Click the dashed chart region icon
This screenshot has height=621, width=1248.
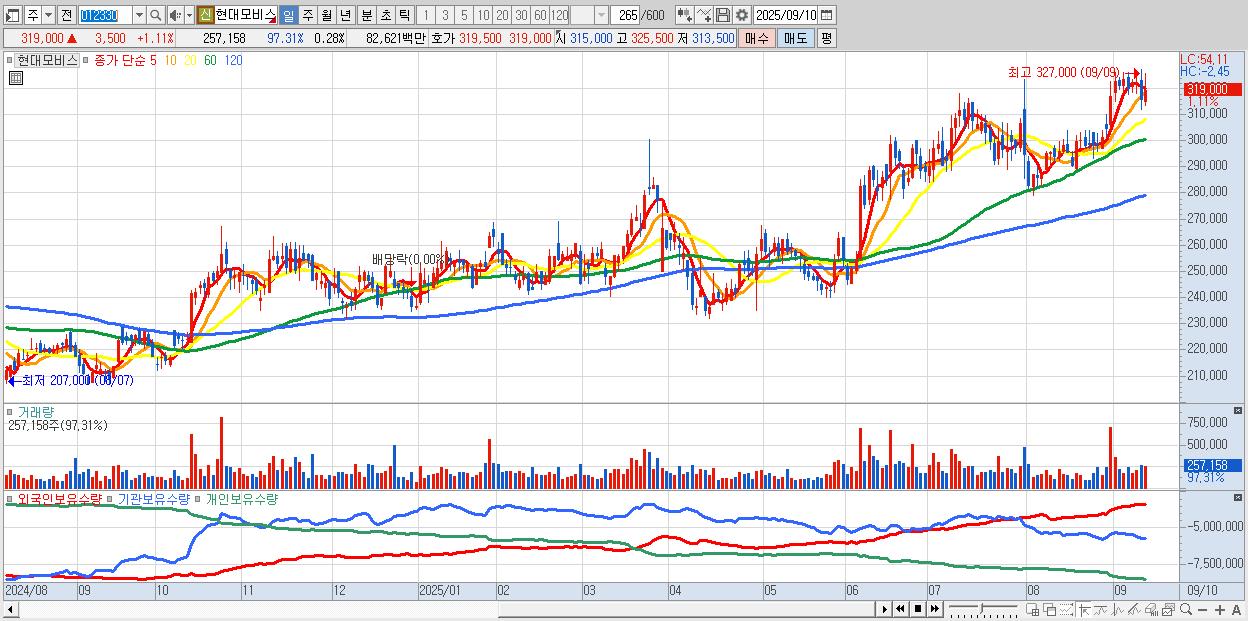(x=1066, y=609)
